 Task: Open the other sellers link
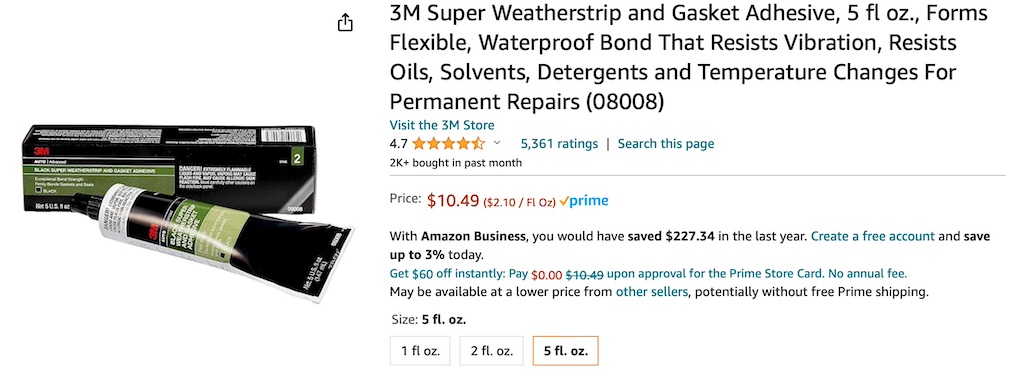[x=652, y=292]
